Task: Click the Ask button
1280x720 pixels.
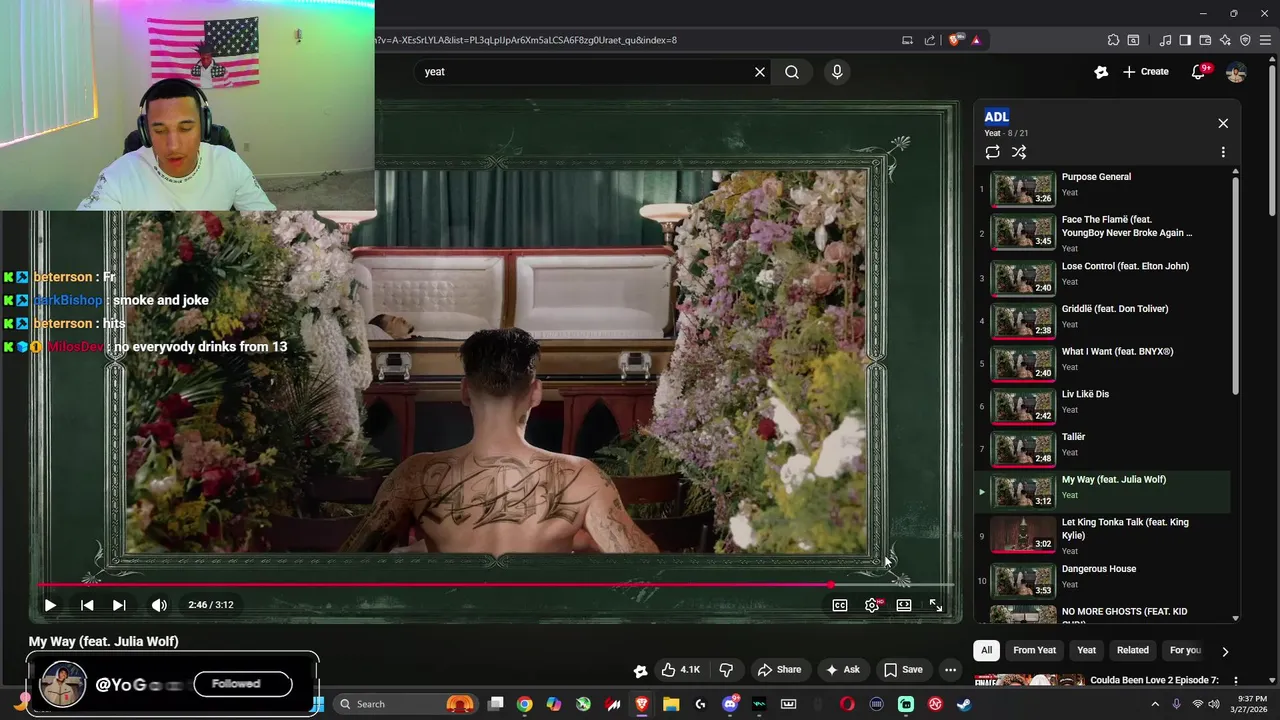Action: [842, 670]
